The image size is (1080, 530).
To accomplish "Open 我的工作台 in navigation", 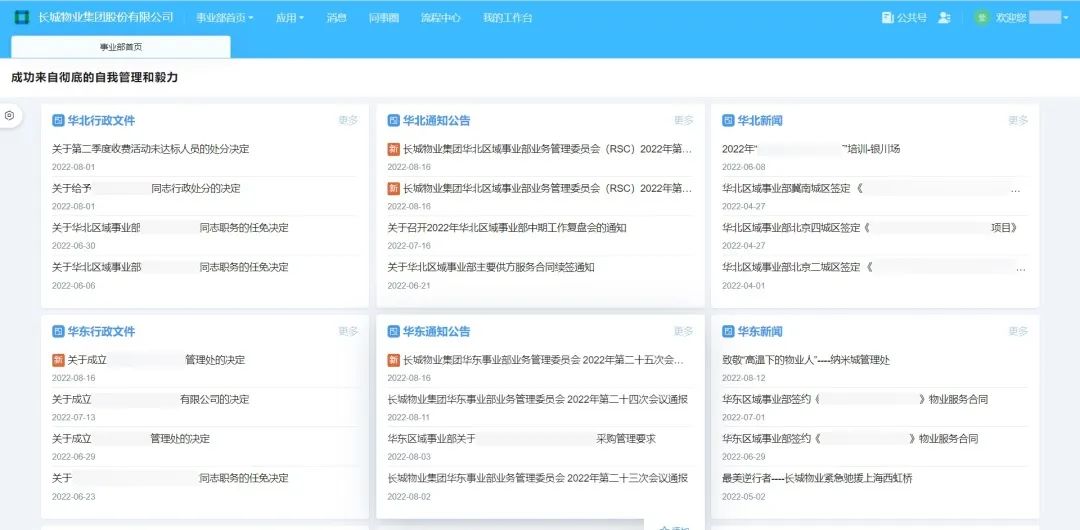I will [508, 18].
